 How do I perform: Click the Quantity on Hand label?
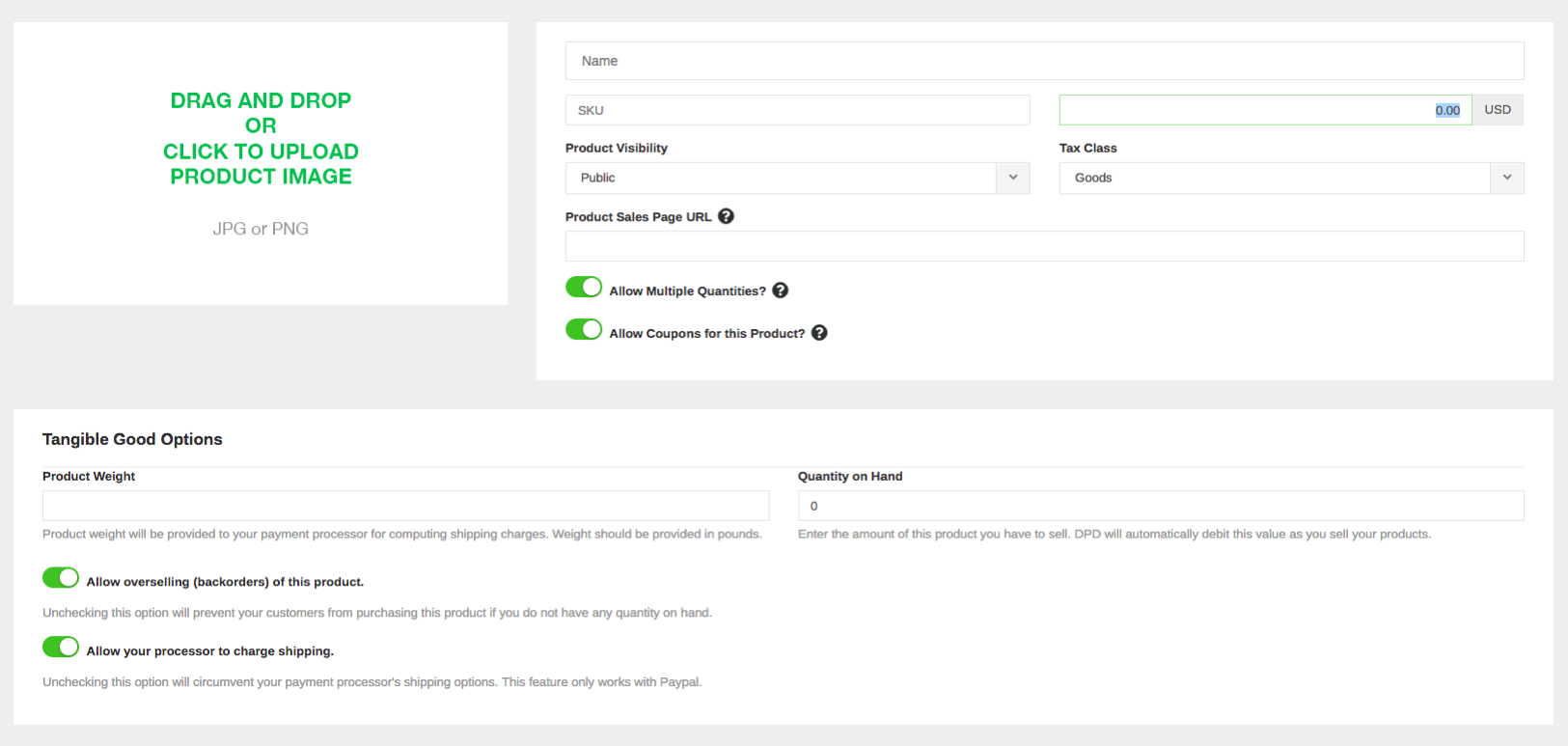coord(850,476)
